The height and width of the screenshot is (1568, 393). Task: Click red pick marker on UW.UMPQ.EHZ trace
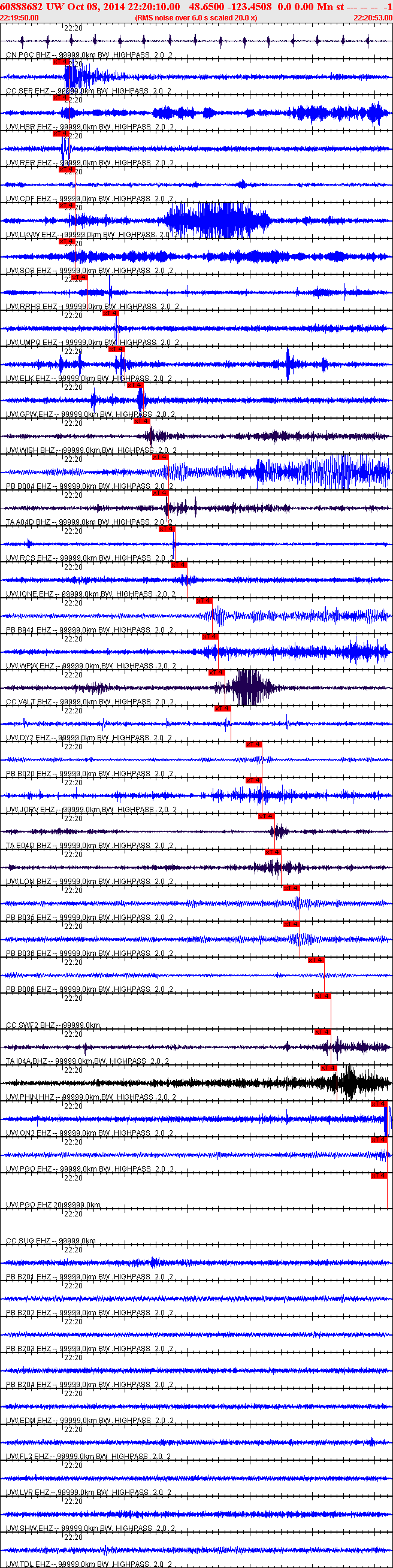(110, 313)
